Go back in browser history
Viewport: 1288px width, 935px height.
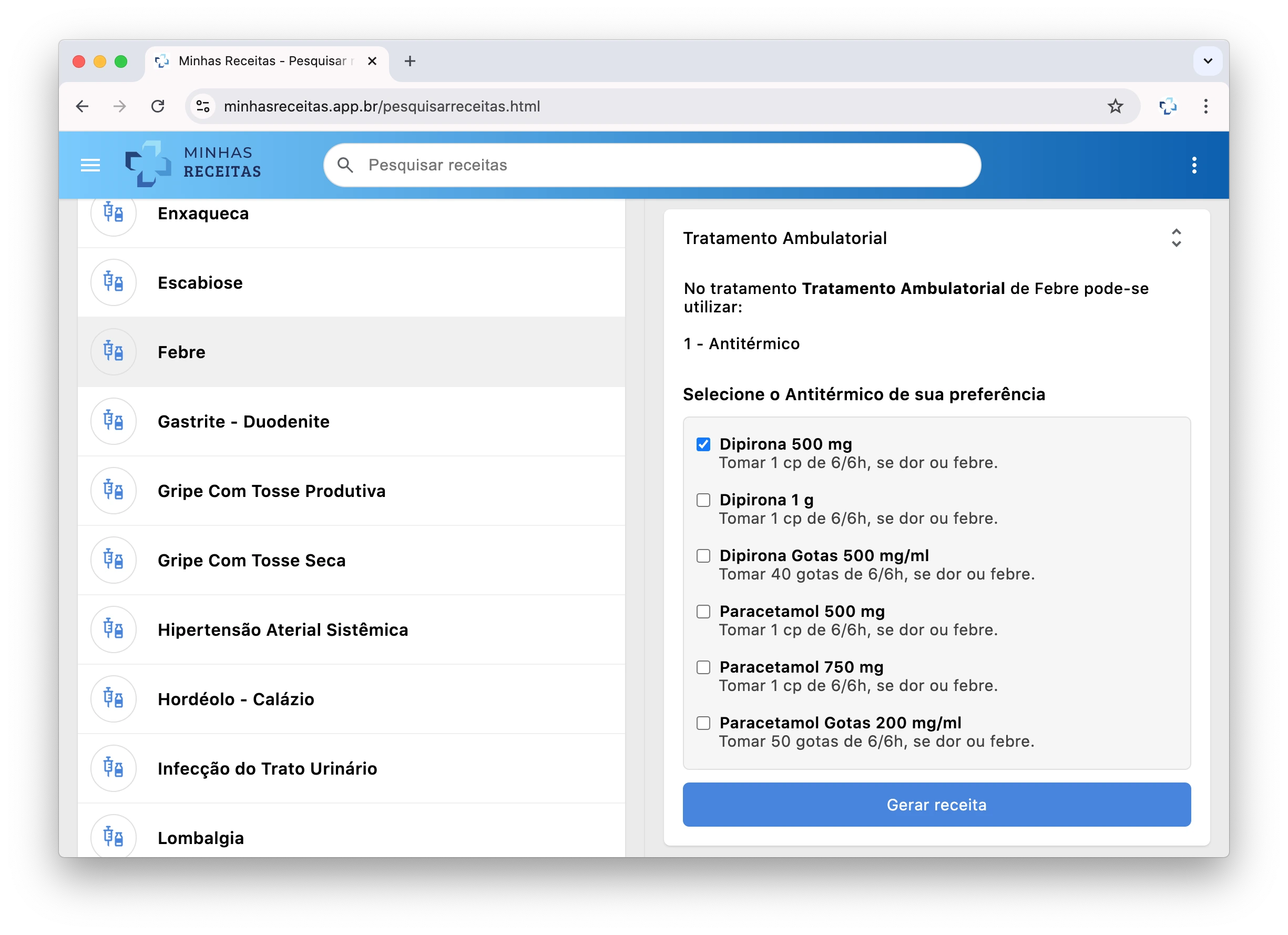coord(83,106)
